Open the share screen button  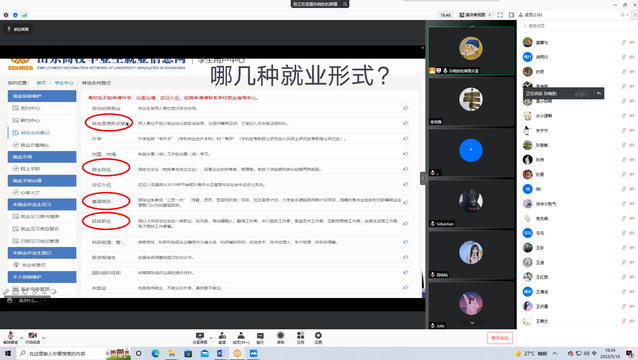pos(200,338)
